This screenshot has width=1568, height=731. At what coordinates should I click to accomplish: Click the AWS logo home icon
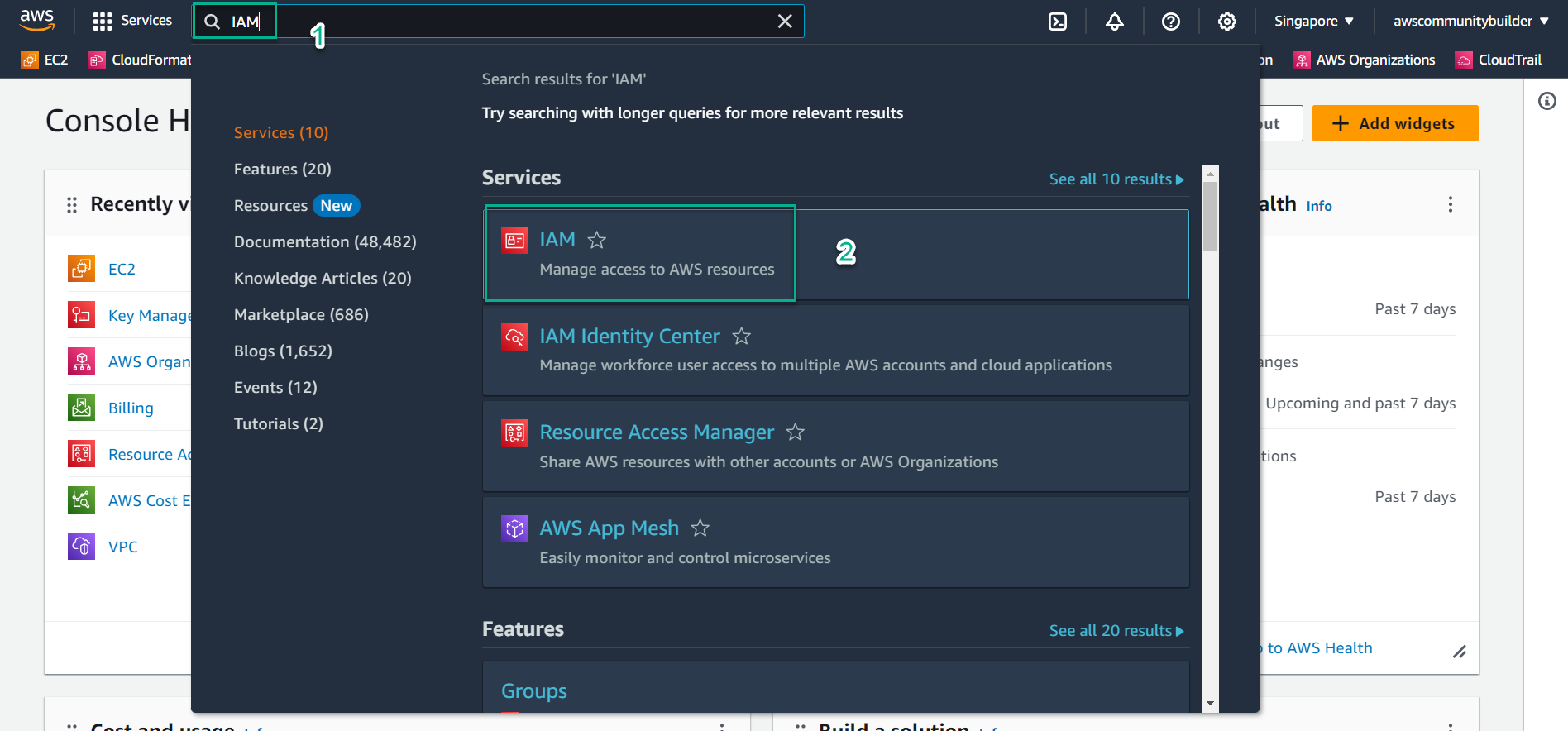pos(37,20)
